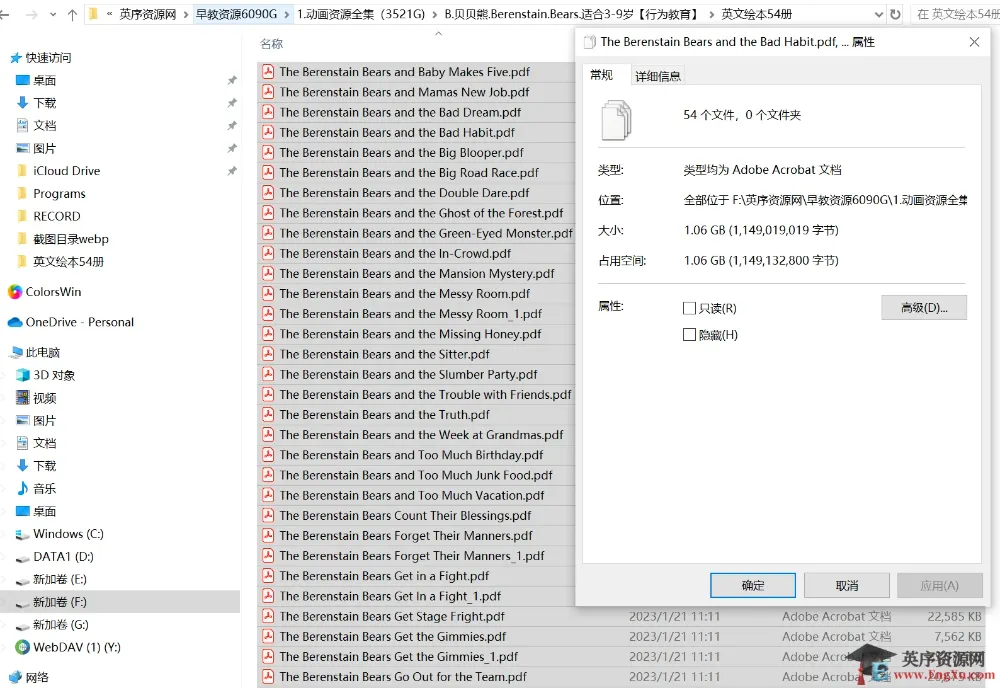1000x688 pixels.
Task: Select The Berenstain Bears Count Their Blessings.pdf
Action: 405,516
